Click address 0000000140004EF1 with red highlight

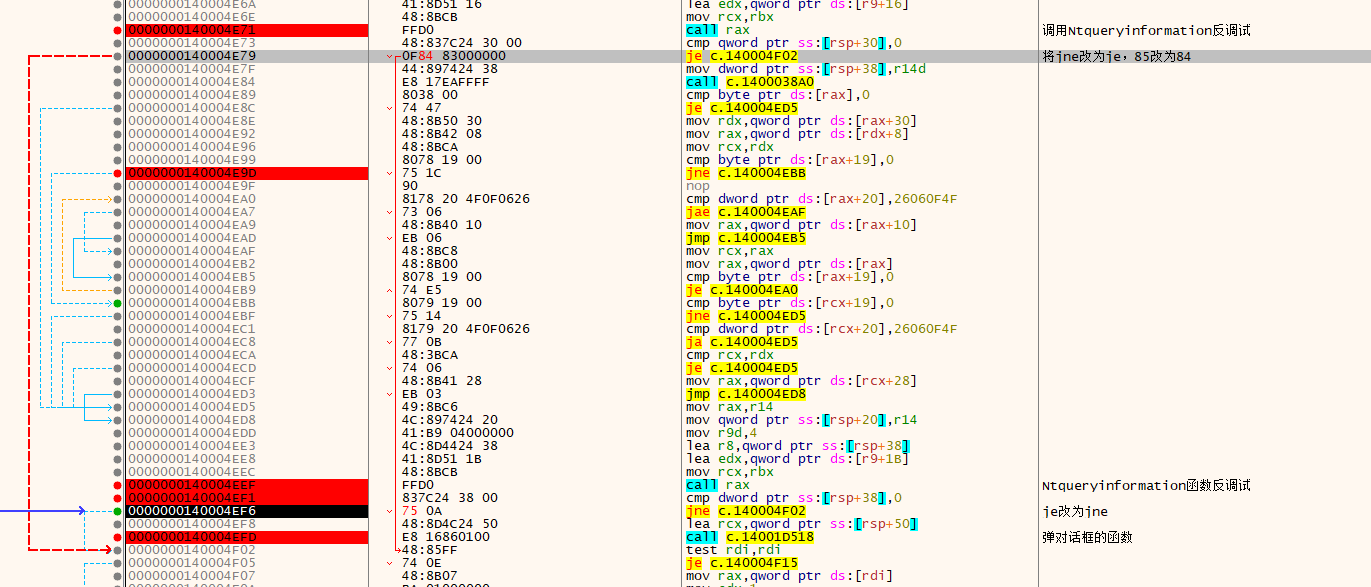[x=191, y=498]
